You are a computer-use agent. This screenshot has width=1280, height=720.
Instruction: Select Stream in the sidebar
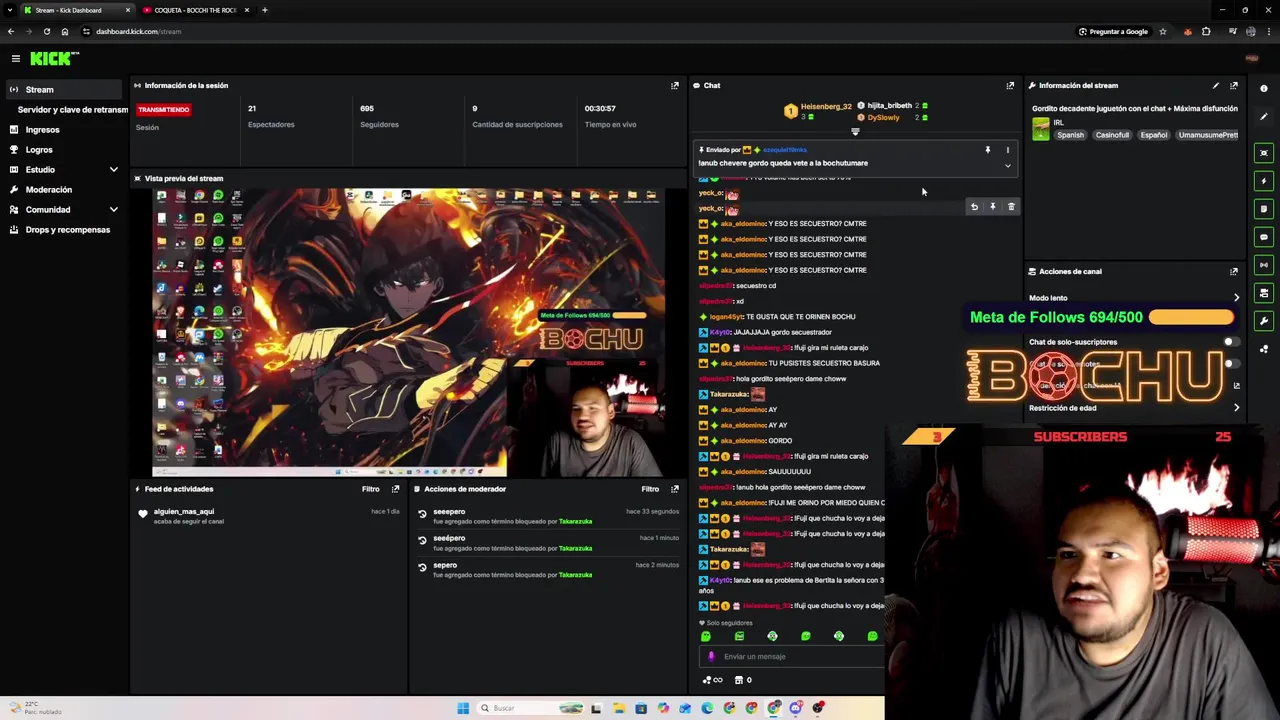point(64,90)
